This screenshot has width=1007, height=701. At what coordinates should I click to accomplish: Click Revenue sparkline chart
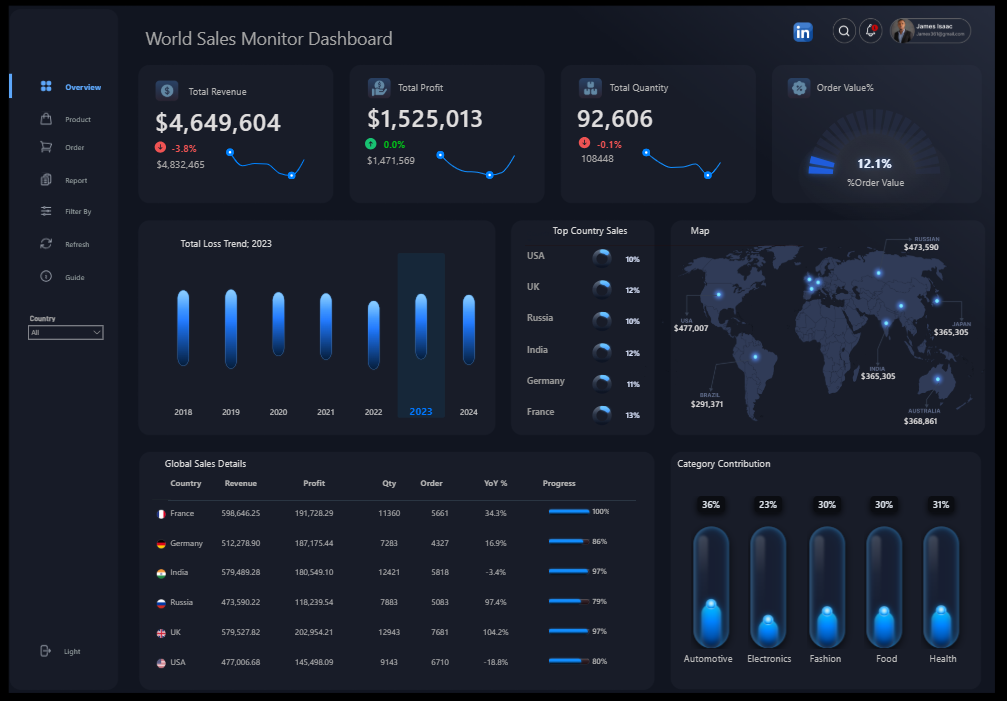click(267, 164)
